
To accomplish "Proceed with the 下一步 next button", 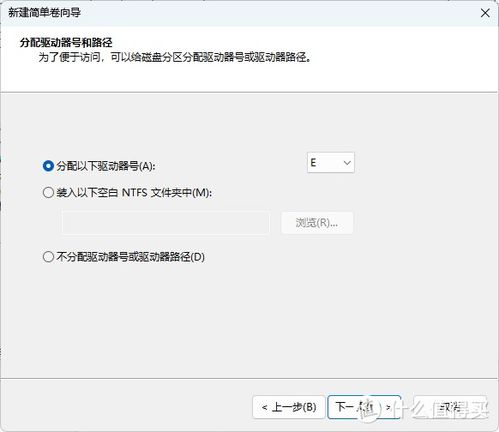I will pyautogui.click(x=364, y=407).
